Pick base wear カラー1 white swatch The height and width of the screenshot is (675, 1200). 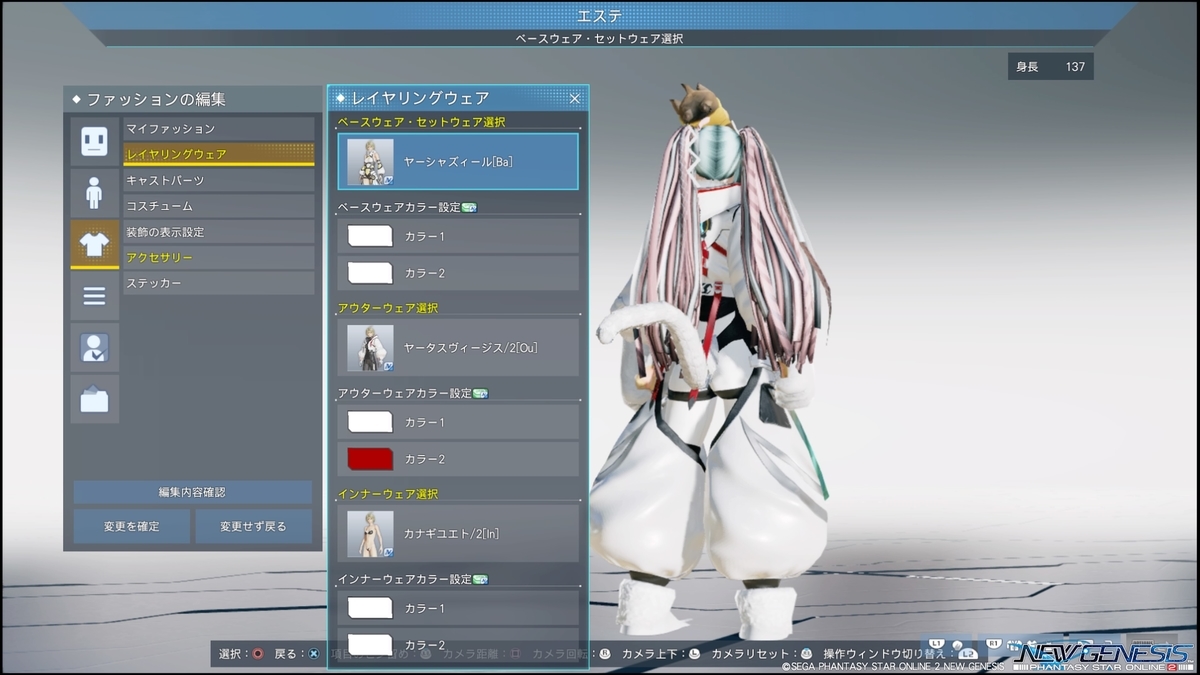(x=370, y=236)
